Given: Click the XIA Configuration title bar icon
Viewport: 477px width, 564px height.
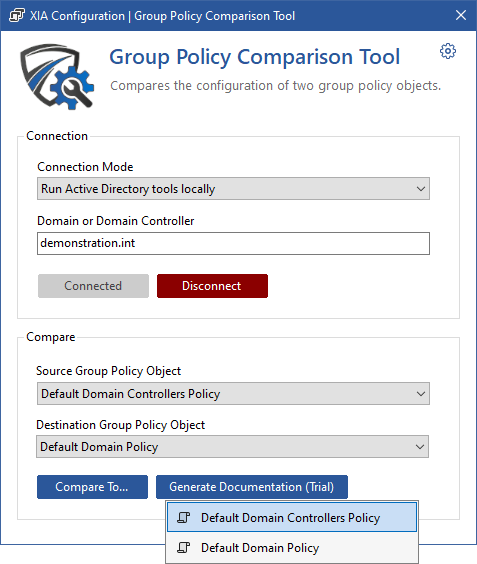Looking at the screenshot, I should [x=17, y=16].
